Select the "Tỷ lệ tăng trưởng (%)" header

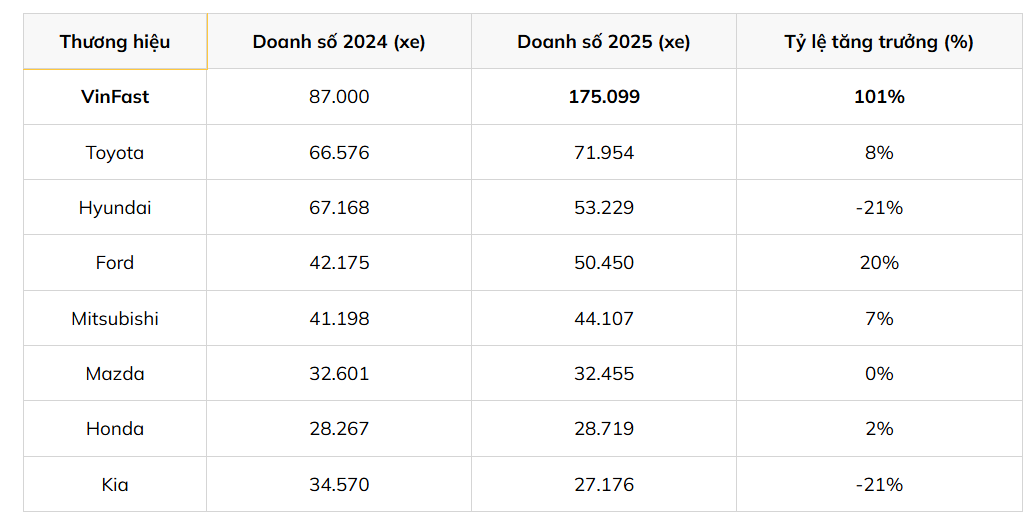[879, 42]
